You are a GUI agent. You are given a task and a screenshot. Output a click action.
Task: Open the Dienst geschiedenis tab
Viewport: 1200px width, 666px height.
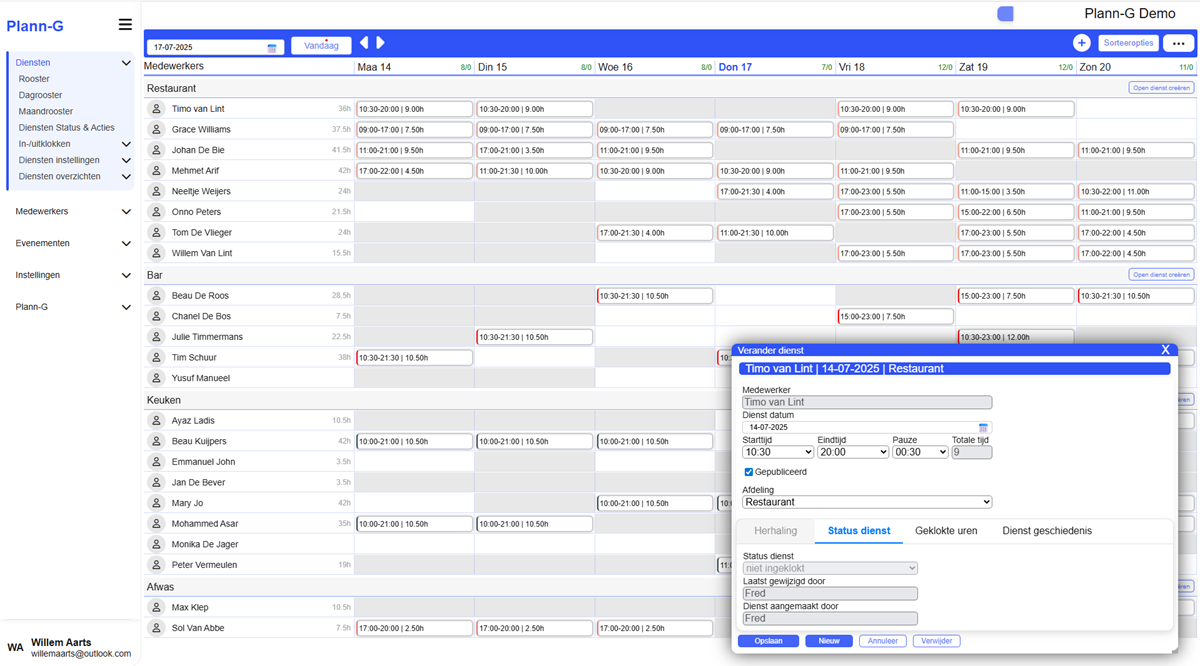click(1046, 531)
